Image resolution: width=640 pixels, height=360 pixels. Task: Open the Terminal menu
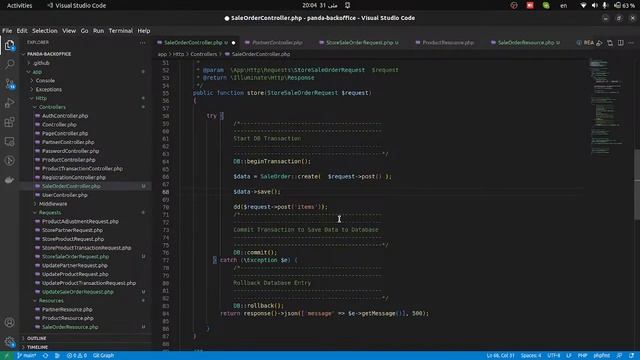[120, 31]
